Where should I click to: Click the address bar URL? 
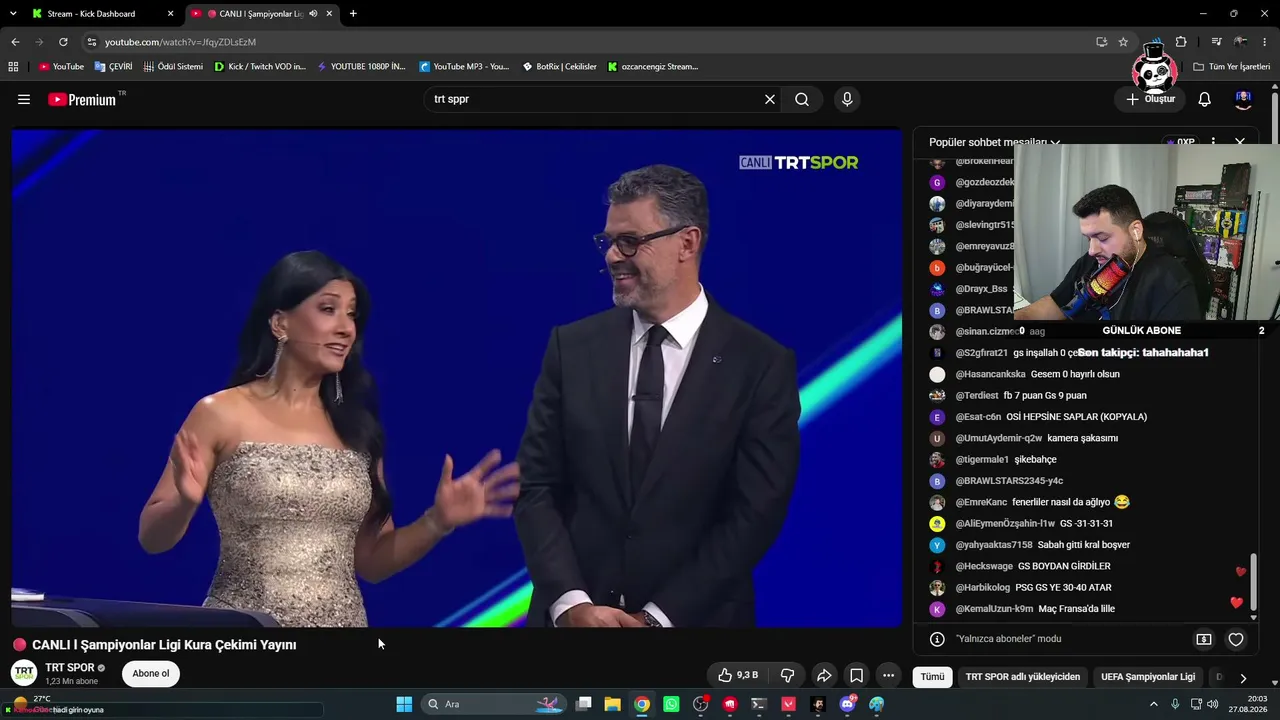click(x=180, y=42)
